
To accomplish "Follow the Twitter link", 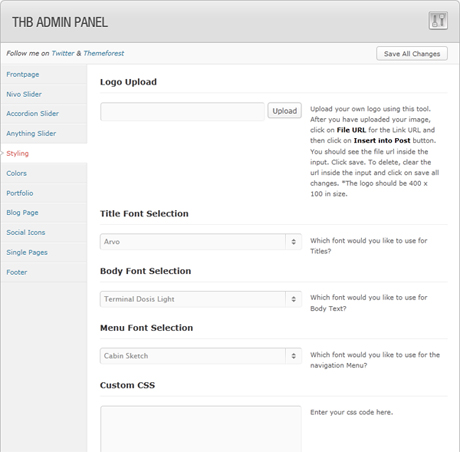I will [x=63, y=53].
